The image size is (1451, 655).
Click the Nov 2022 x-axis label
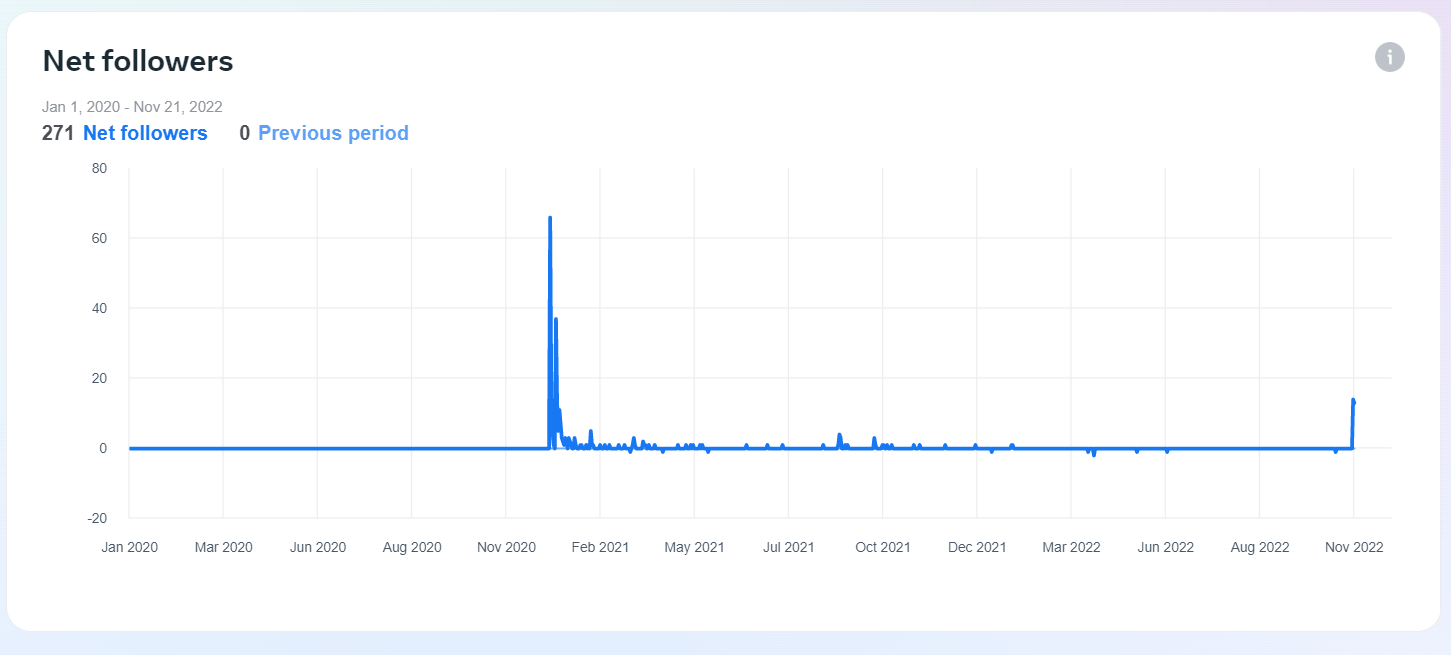1353,547
